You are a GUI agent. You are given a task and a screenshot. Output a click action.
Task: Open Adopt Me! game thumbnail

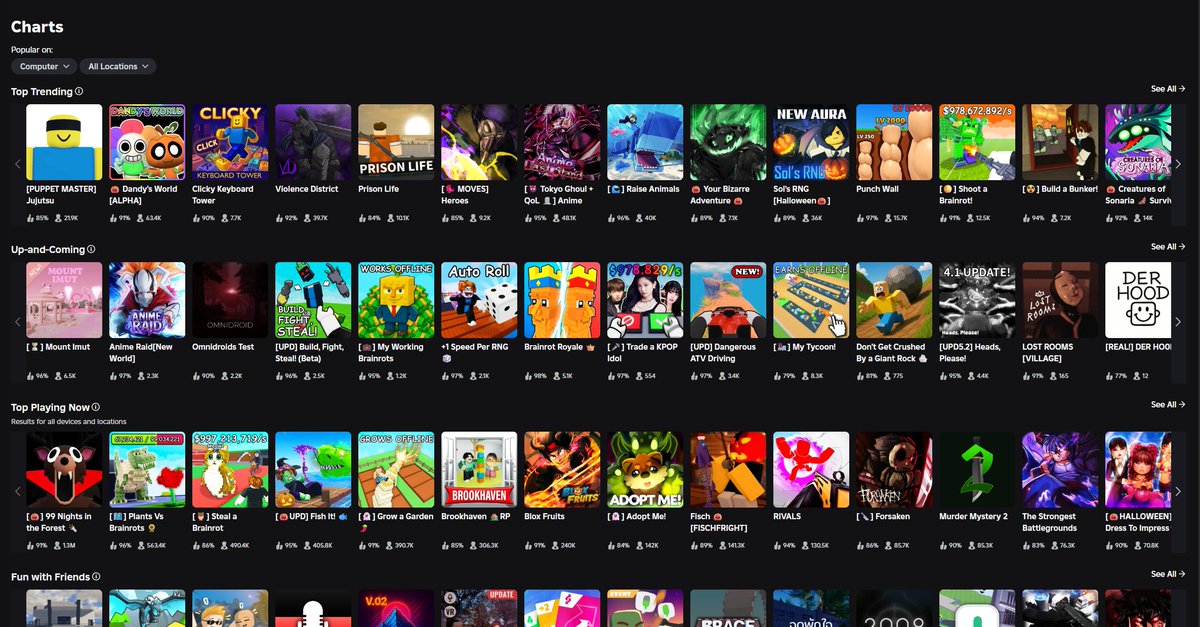[645, 470]
